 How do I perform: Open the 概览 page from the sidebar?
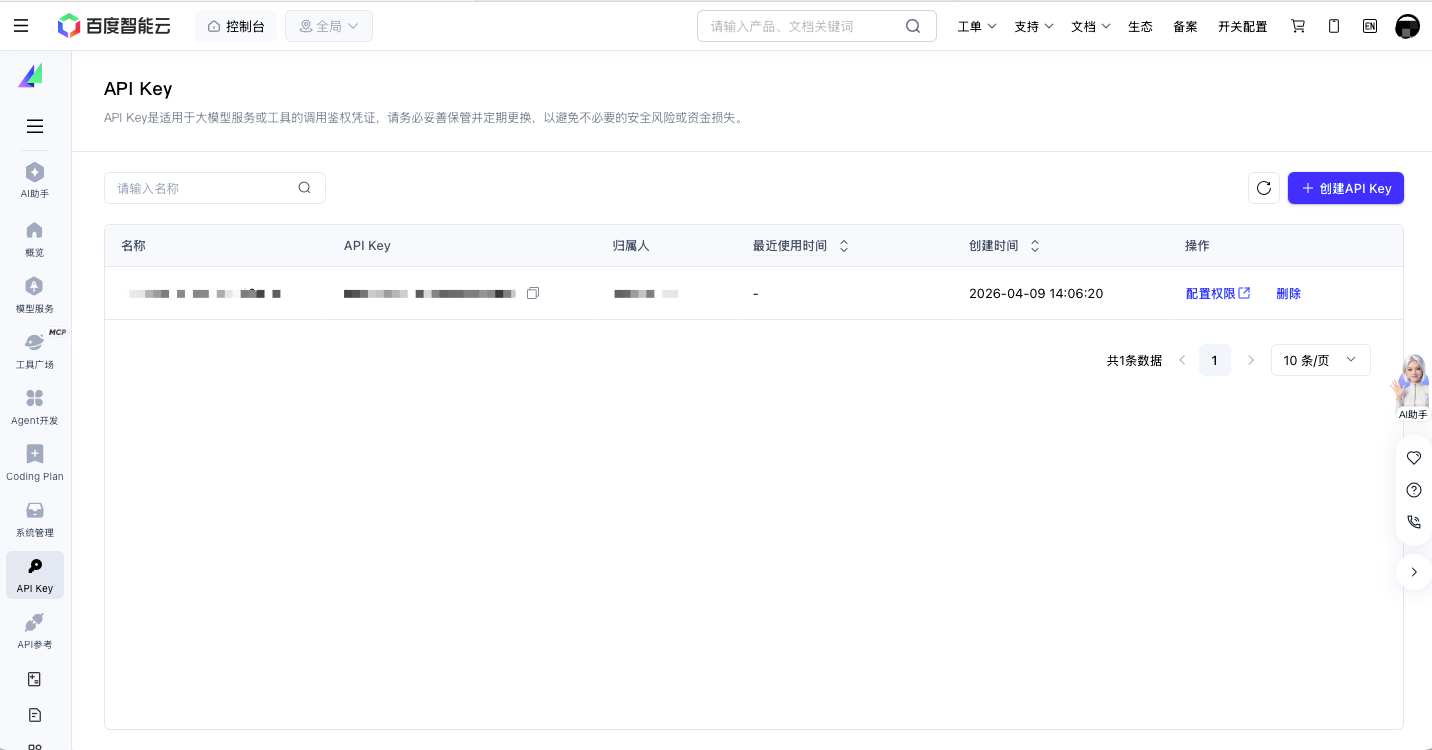(35, 238)
